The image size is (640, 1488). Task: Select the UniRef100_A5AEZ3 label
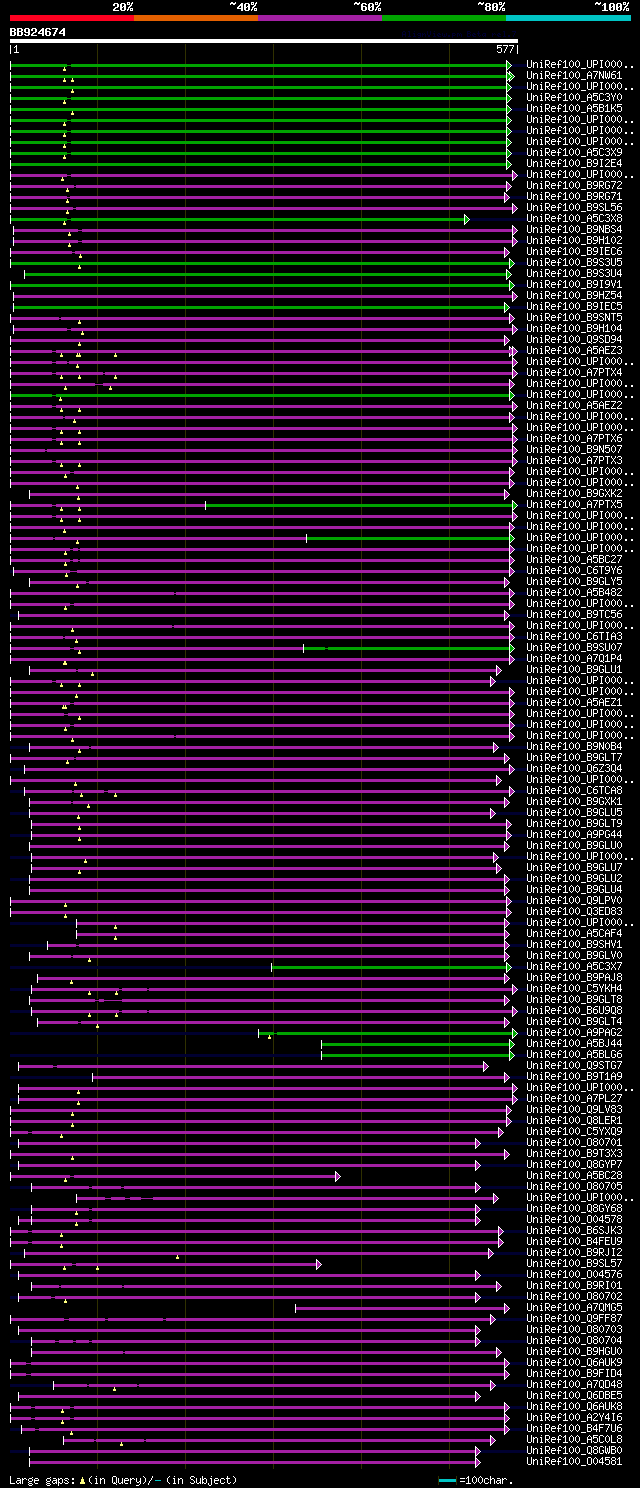[574, 351]
